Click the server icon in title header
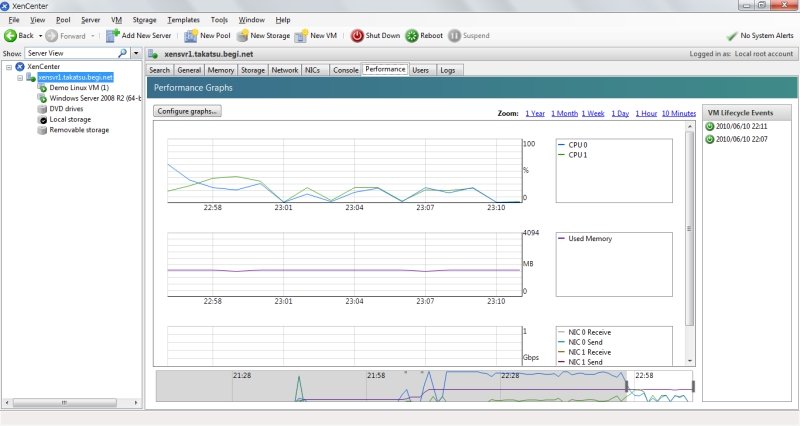This screenshot has height=426, width=800. (153, 54)
